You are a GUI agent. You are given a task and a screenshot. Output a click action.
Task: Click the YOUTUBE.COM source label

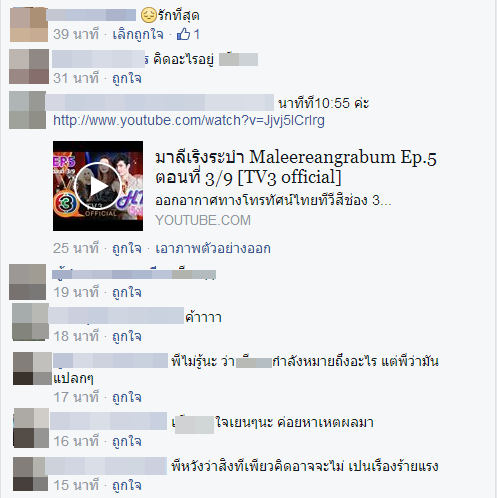203,220
